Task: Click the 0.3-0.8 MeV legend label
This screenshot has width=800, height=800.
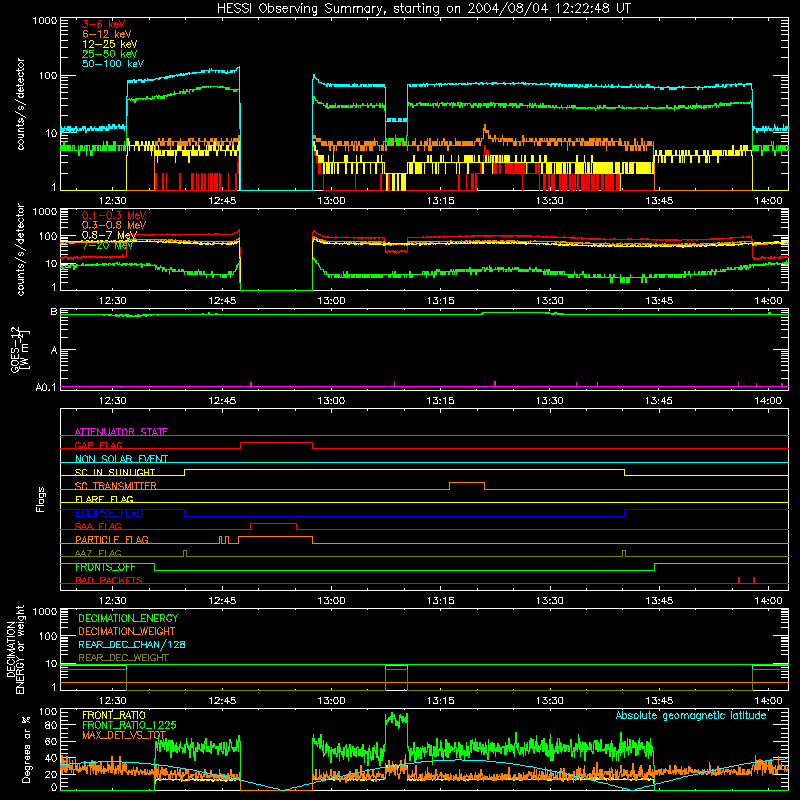Action: coord(114,225)
